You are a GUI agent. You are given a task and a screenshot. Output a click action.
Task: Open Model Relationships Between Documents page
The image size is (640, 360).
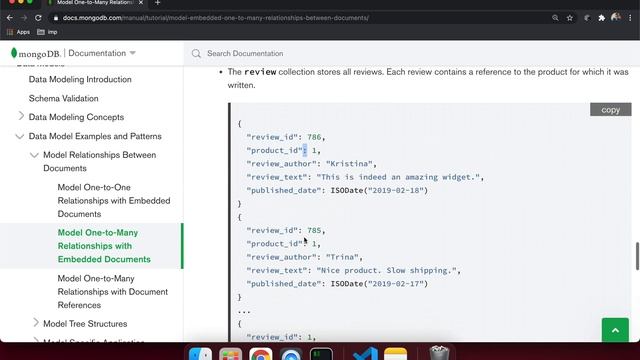point(100,162)
